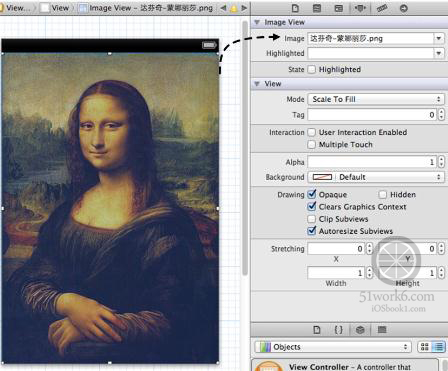This screenshot has height=371, width=448.
Task: Show the Media library
Action: coord(382,330)
